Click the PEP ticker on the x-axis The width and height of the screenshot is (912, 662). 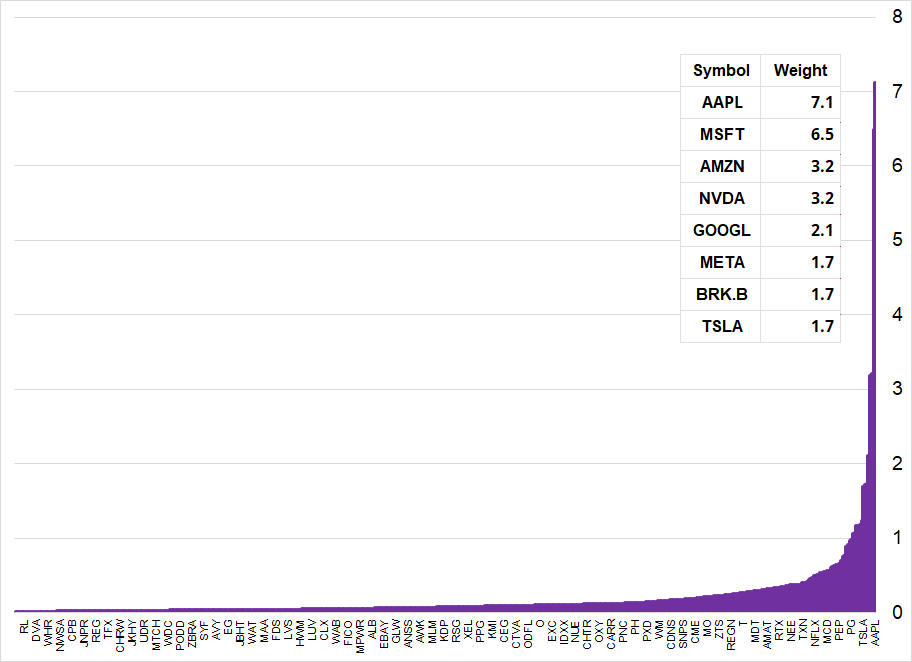tap(839, 630)
